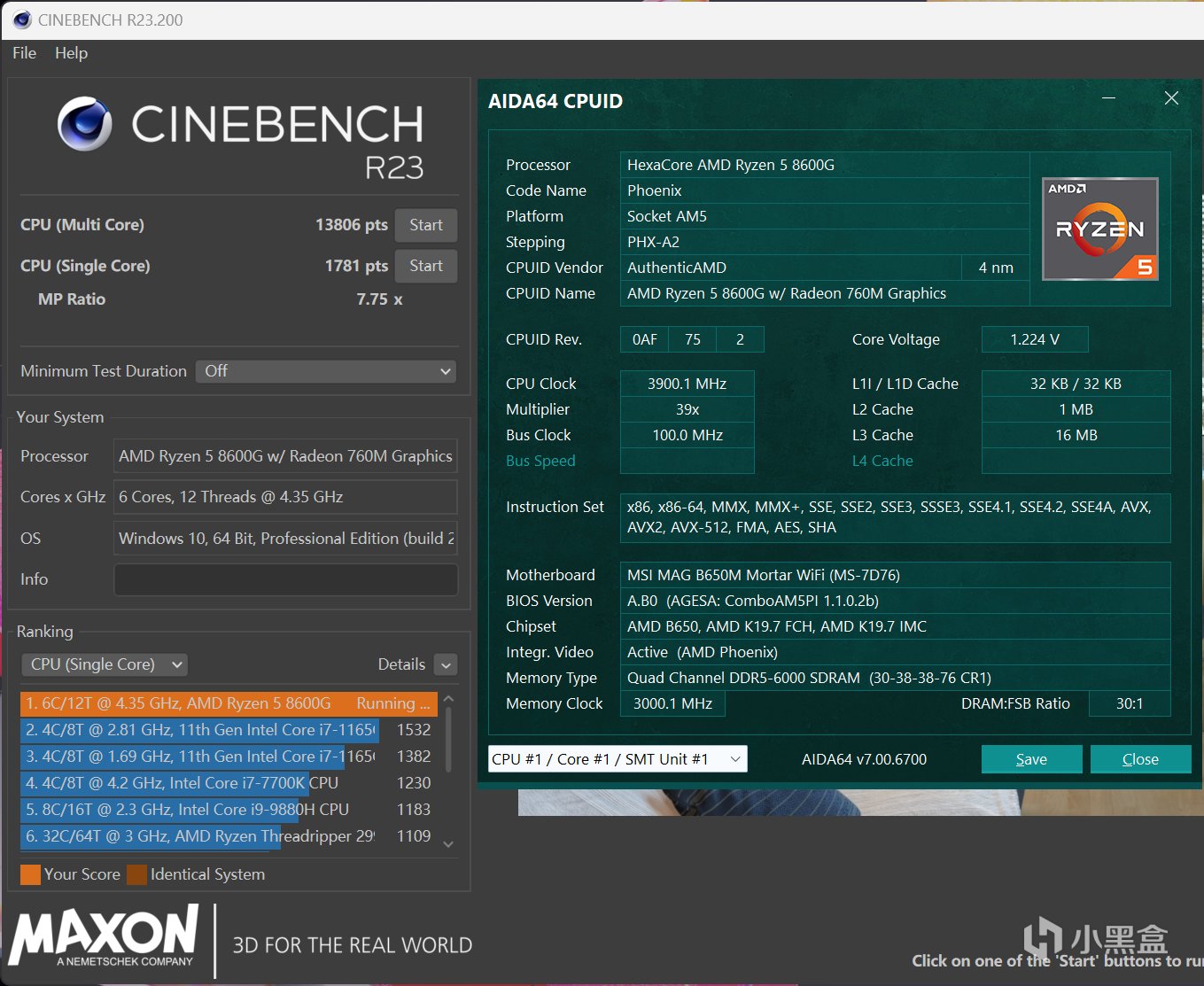1204x986 pixels.
Task: Expand the ranking Details arrow button
Action: pos(446,664)
